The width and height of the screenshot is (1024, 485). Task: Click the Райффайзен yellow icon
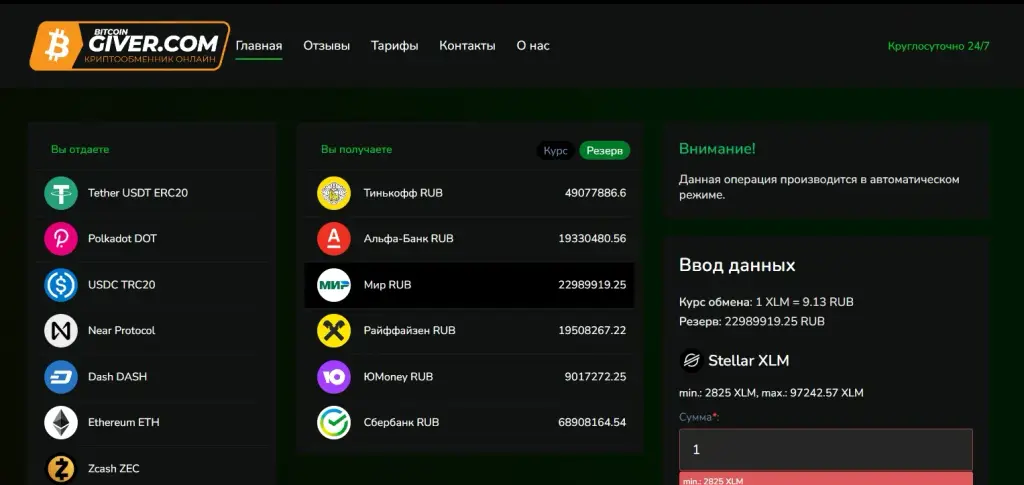pyautogui.click(x=334, y=331)
